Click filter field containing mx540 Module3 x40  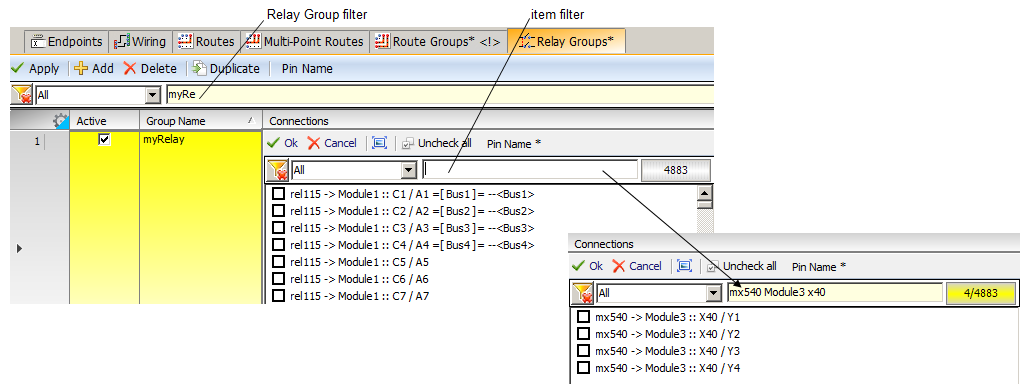pos(835,293)
